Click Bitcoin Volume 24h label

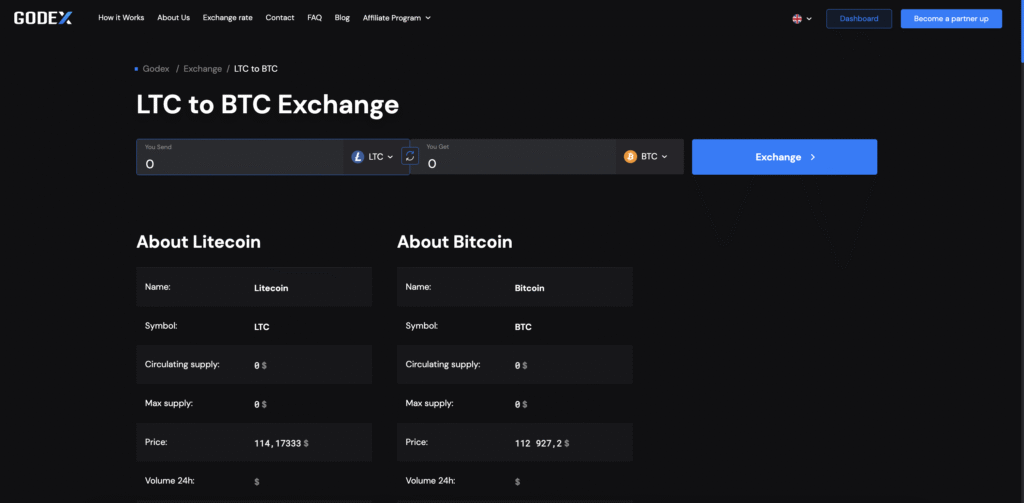(430, 481)
